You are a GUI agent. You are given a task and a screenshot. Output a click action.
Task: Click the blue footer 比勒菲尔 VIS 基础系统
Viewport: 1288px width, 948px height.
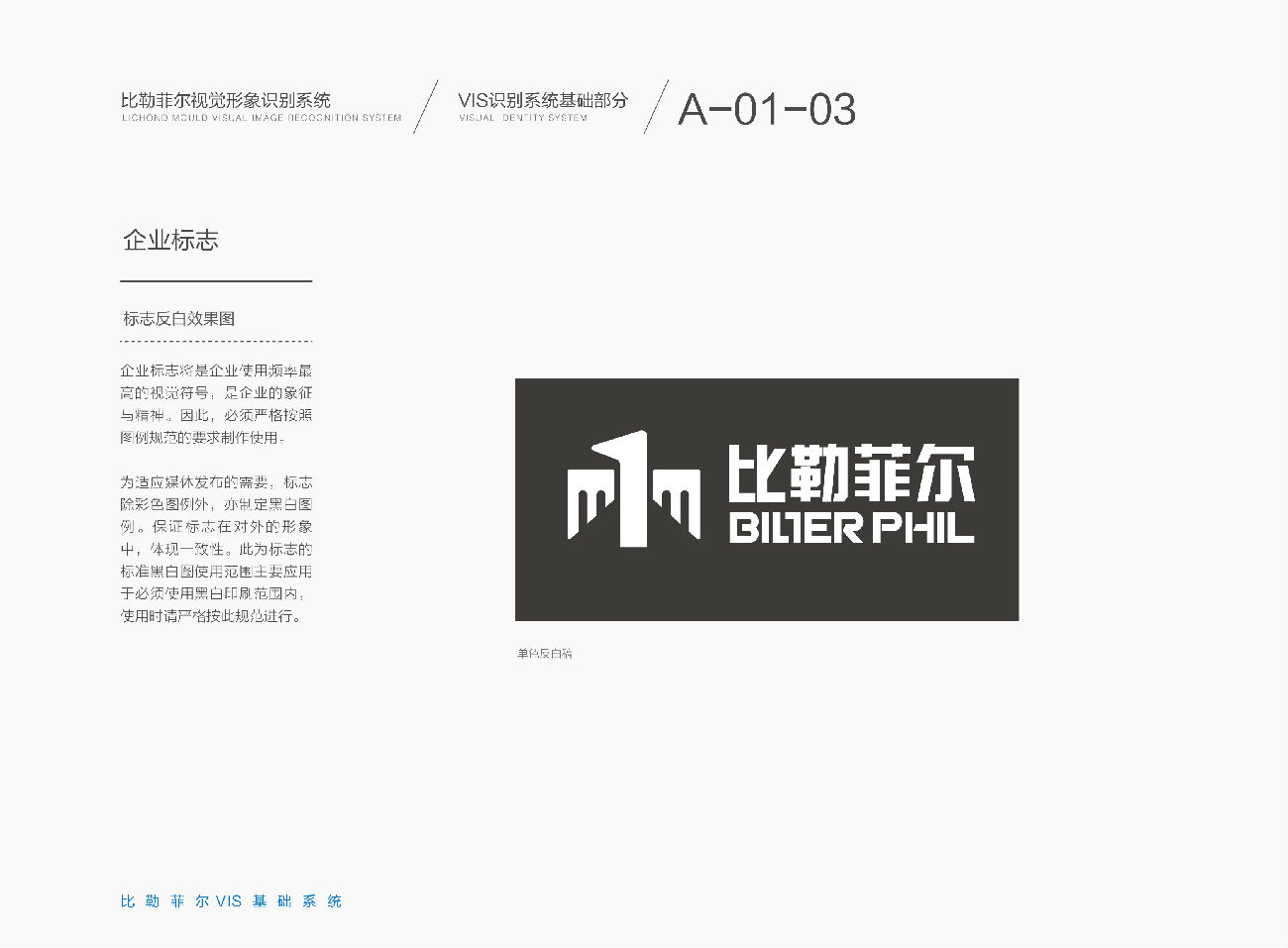click(231, 901)
